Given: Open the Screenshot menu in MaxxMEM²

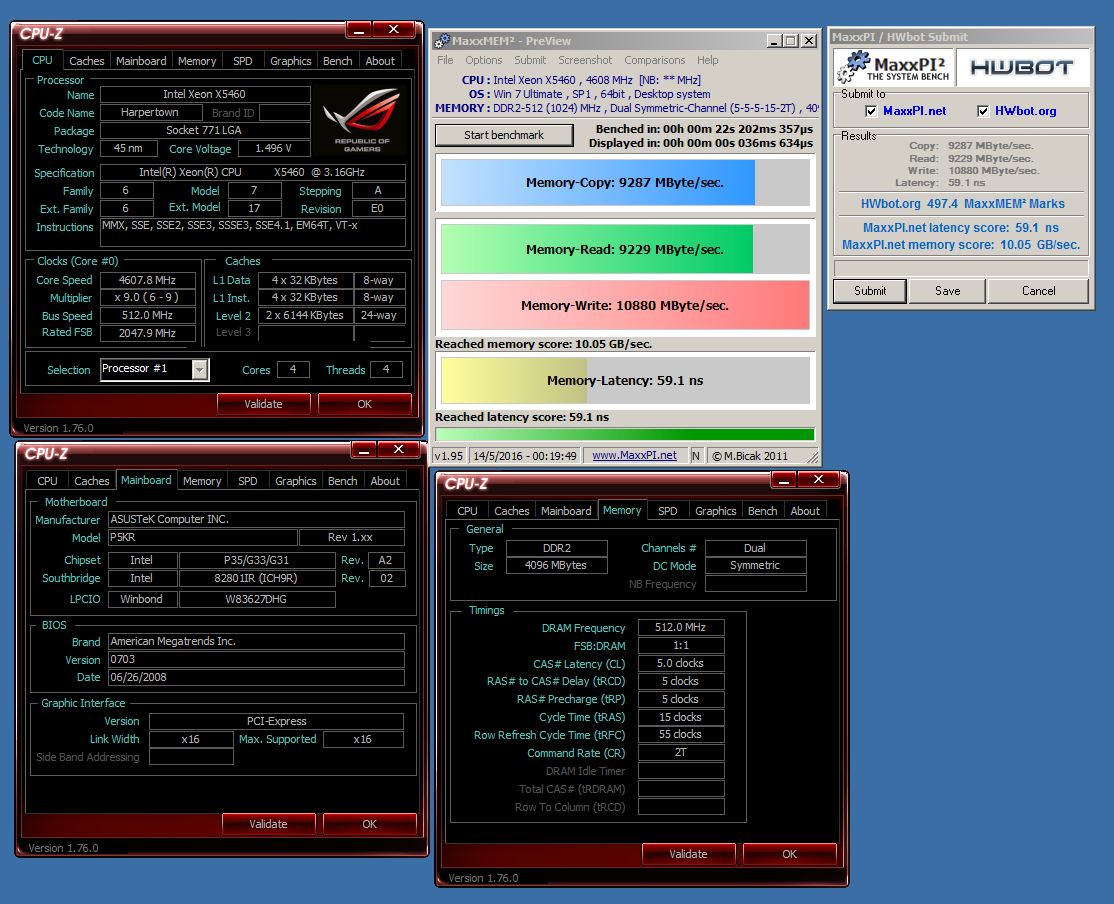Looking at the screenshot, I should pyautogui.click(x=585, y=60).
